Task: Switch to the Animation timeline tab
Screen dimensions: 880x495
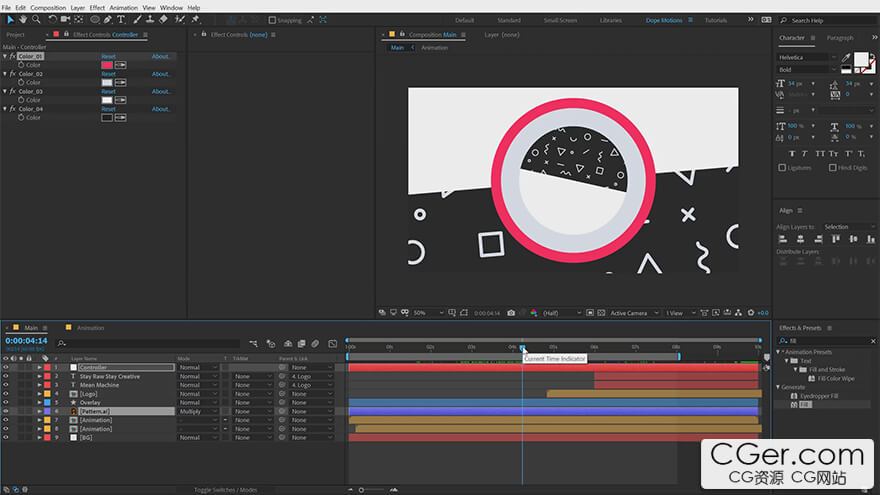Action: point(90,328)
